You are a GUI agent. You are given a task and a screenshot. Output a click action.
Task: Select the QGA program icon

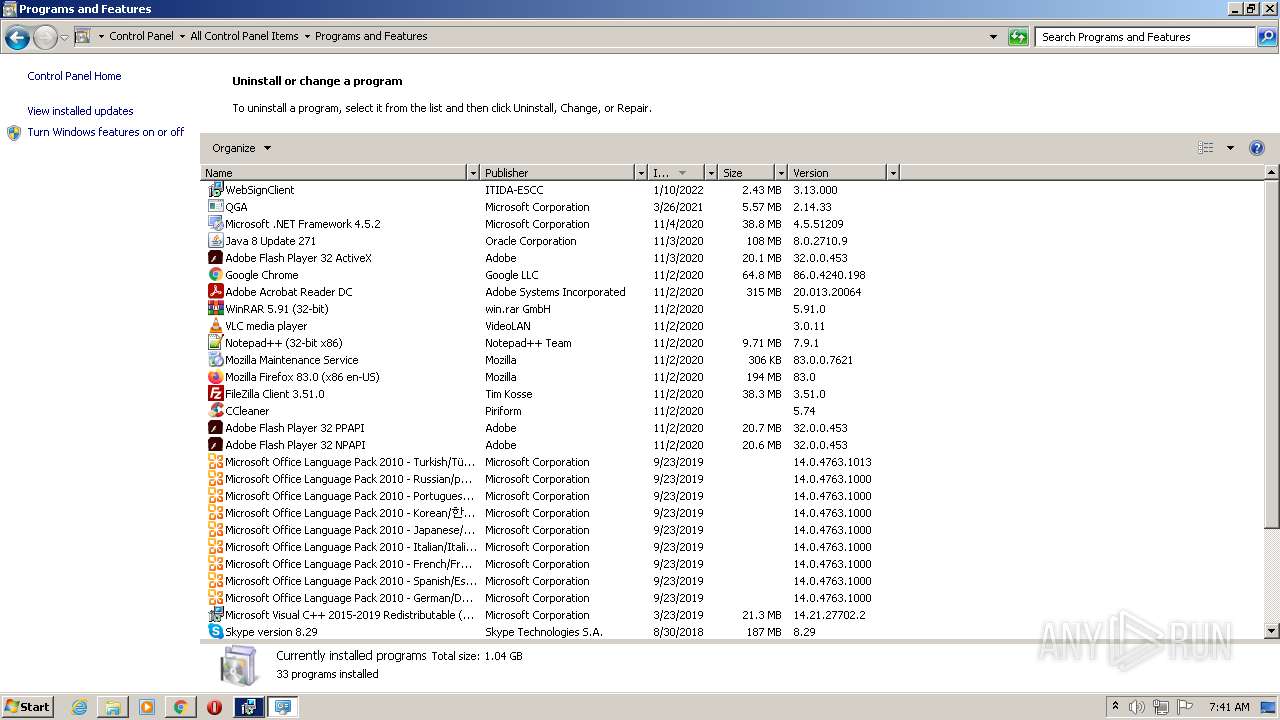[x=215, y=207]
